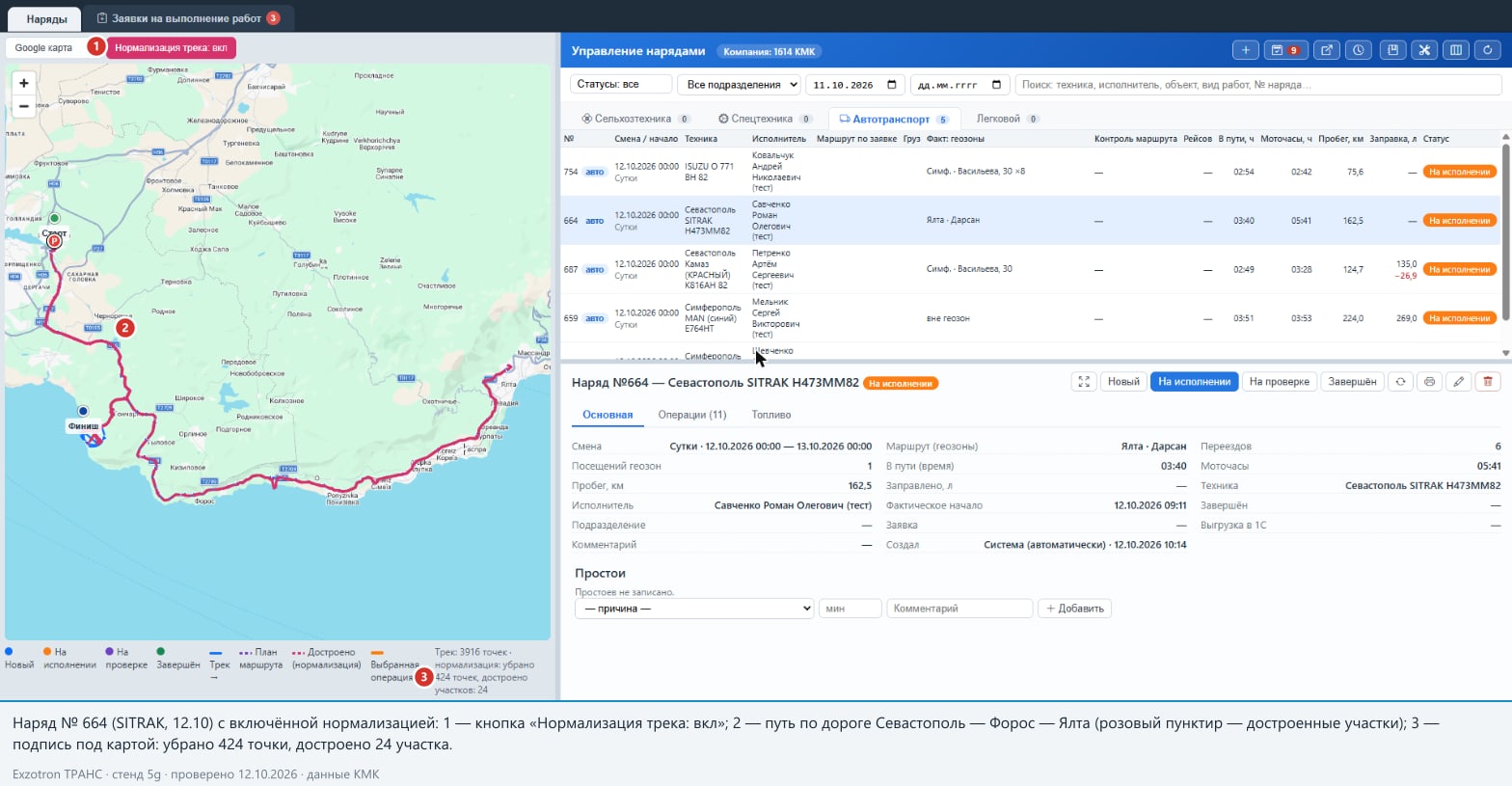Screen dimensions: 1512x786
Task: Open the downtime reason dropdown
Action: 694,609
